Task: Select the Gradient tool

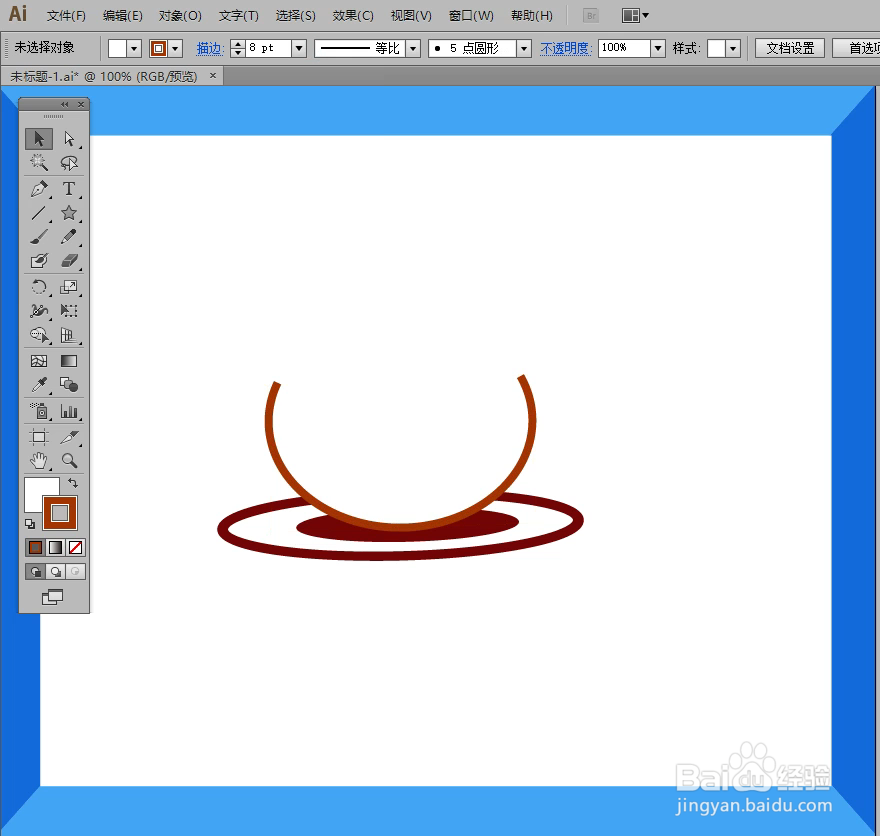Action: 69,361
